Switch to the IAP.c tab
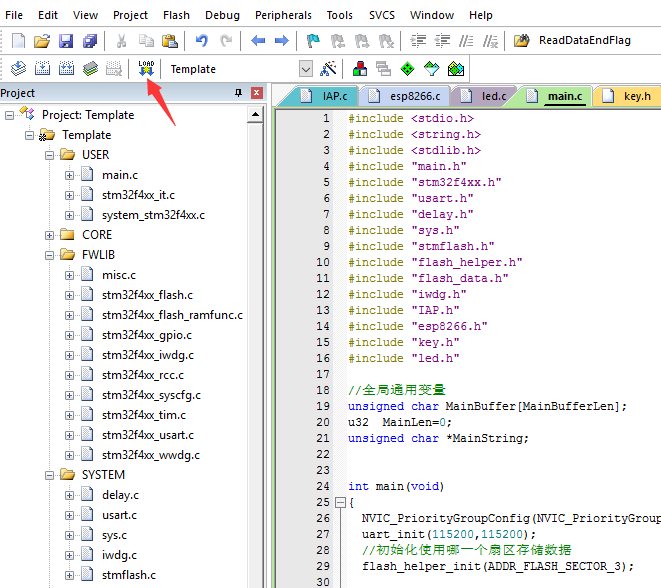This screenshot has width=661, height=588. click(335, 97)
